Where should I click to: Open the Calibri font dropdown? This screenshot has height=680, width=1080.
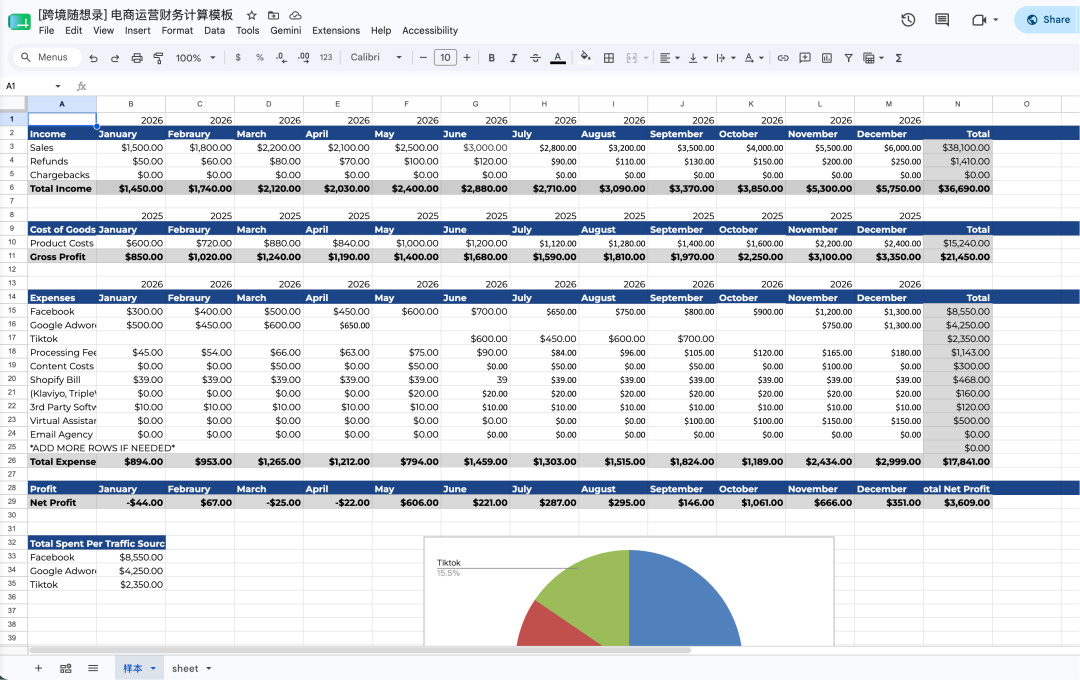376,58
